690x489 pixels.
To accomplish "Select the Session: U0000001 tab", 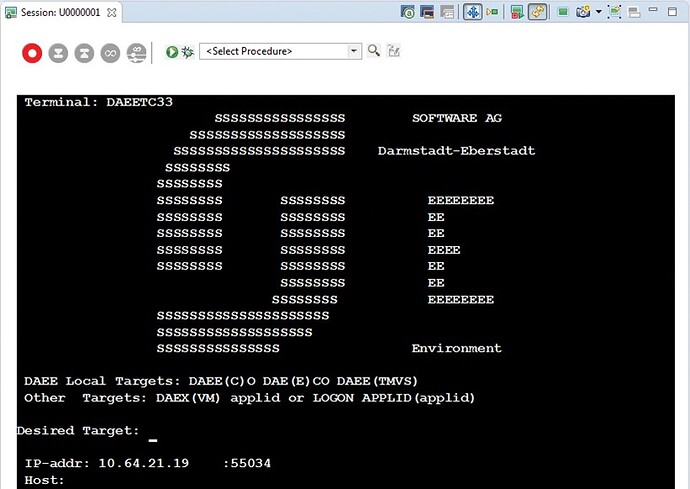I will point(60,12).
